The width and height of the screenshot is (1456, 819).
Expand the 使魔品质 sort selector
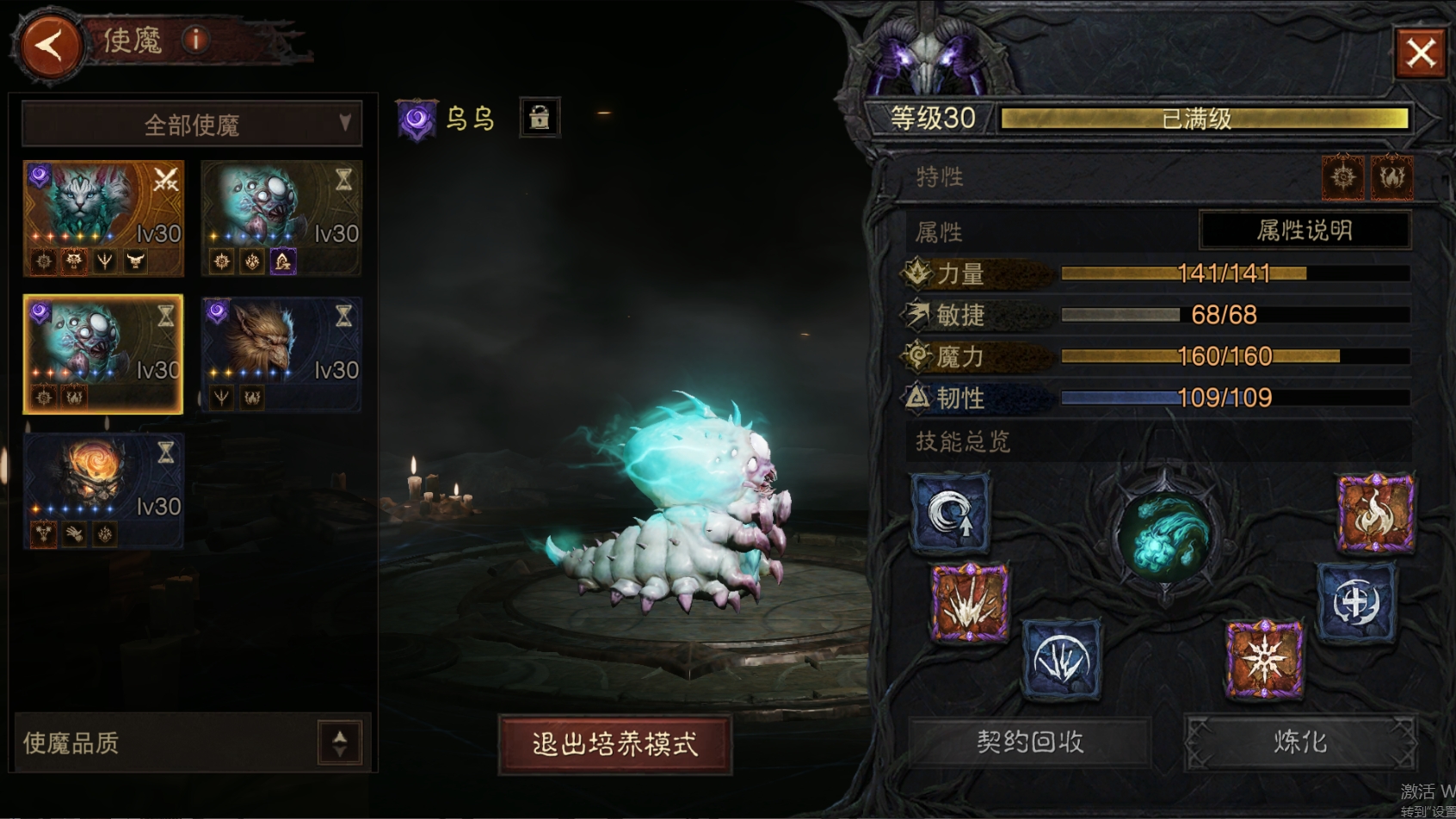click(193, 742)
